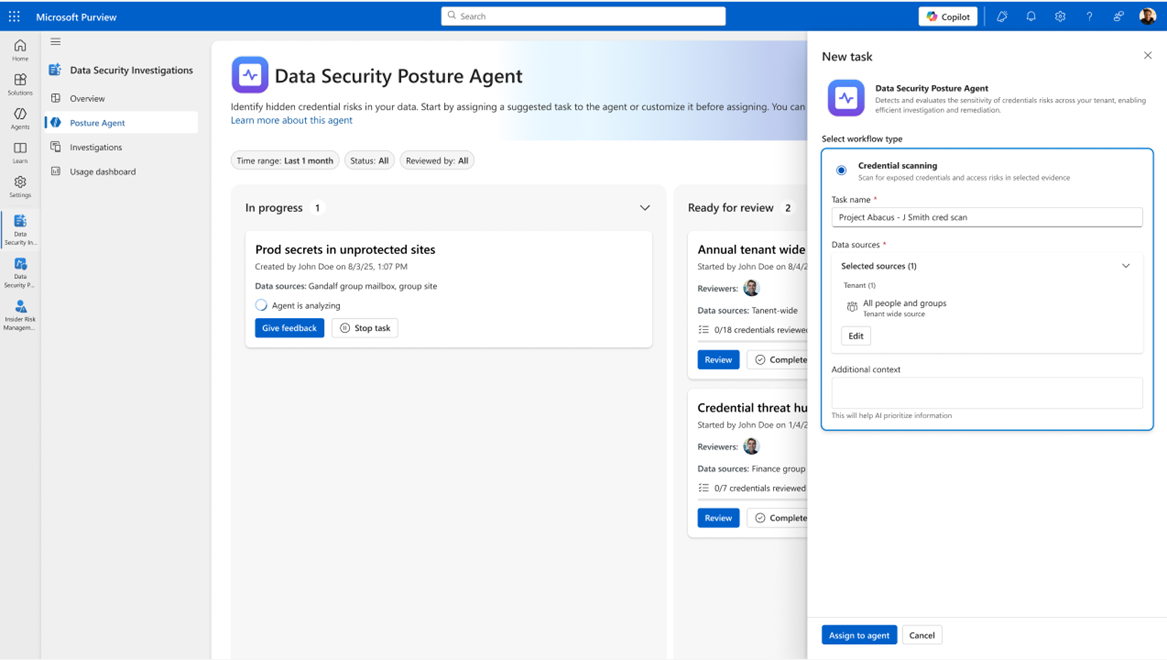Open the settings gear in header

pyautogui.click(x=1060, y=16)
